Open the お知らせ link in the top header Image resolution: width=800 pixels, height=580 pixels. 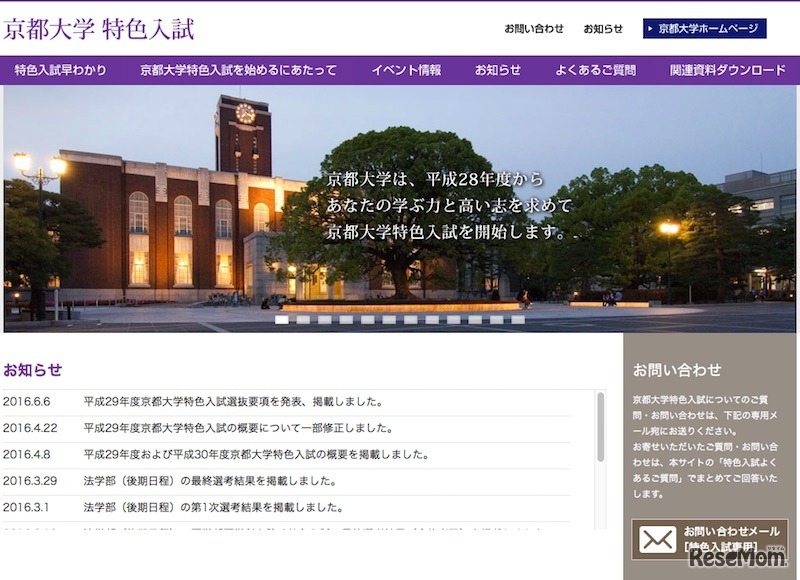point(603,29)
